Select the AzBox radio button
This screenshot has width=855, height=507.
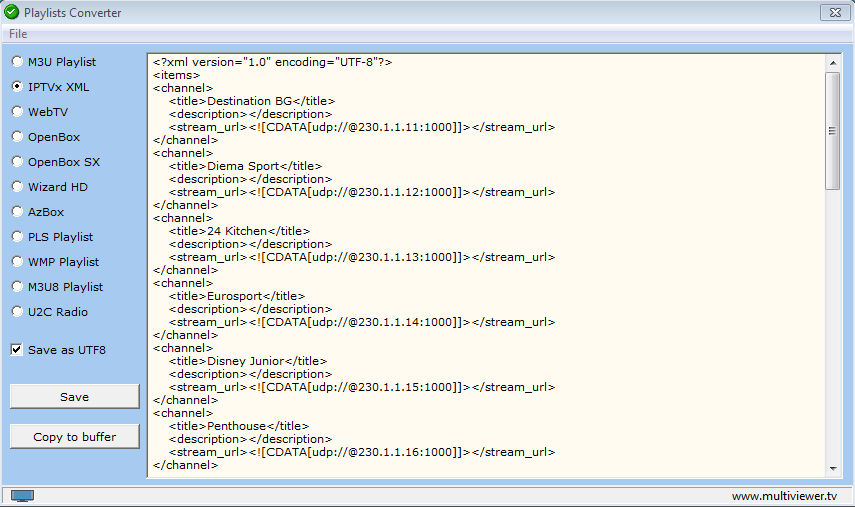click(x=17, y=212)
